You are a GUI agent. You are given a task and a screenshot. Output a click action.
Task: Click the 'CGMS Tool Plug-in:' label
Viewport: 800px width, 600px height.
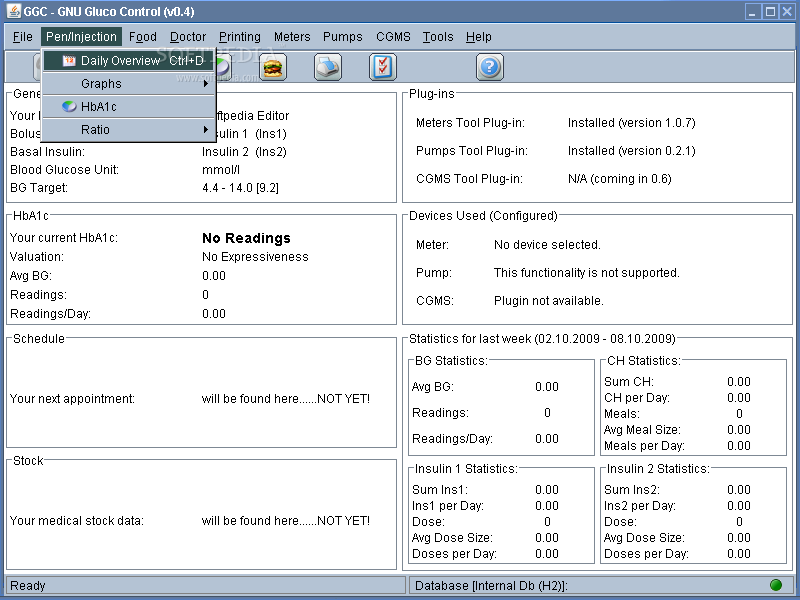[x=469, y=179]
